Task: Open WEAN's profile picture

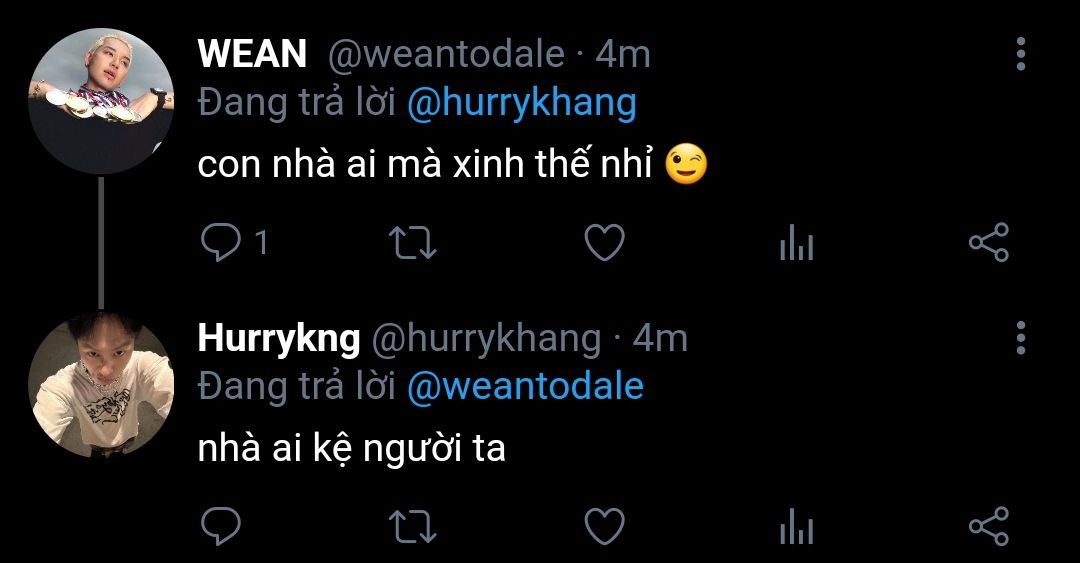Action: click(x=101, y=101)
